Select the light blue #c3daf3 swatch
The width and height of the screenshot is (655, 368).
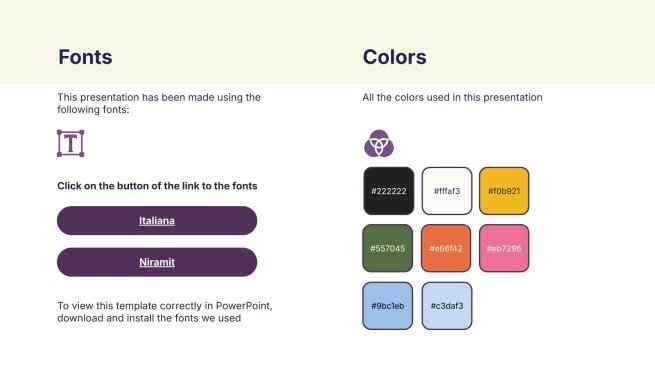click(x=447, y=306)
